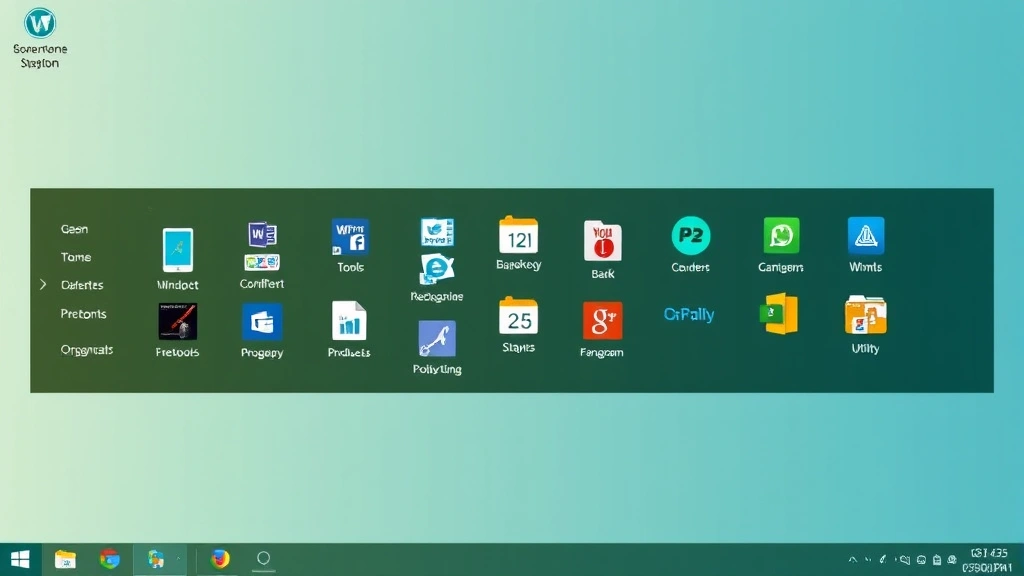Click the clock in the system tray
1024x576 pixels.
click(988, 560)
